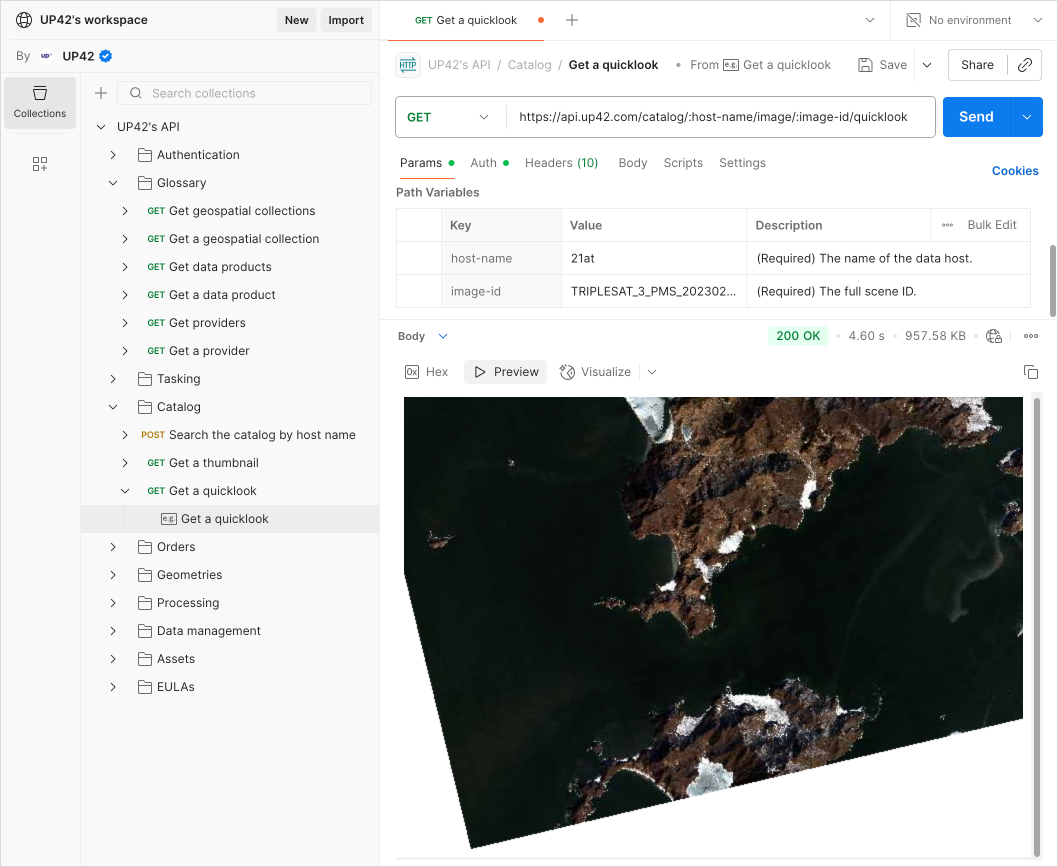The width and height of the screenshot is (1058, 867).
Task: Click the plus icon to create collection
Action: 101,93
